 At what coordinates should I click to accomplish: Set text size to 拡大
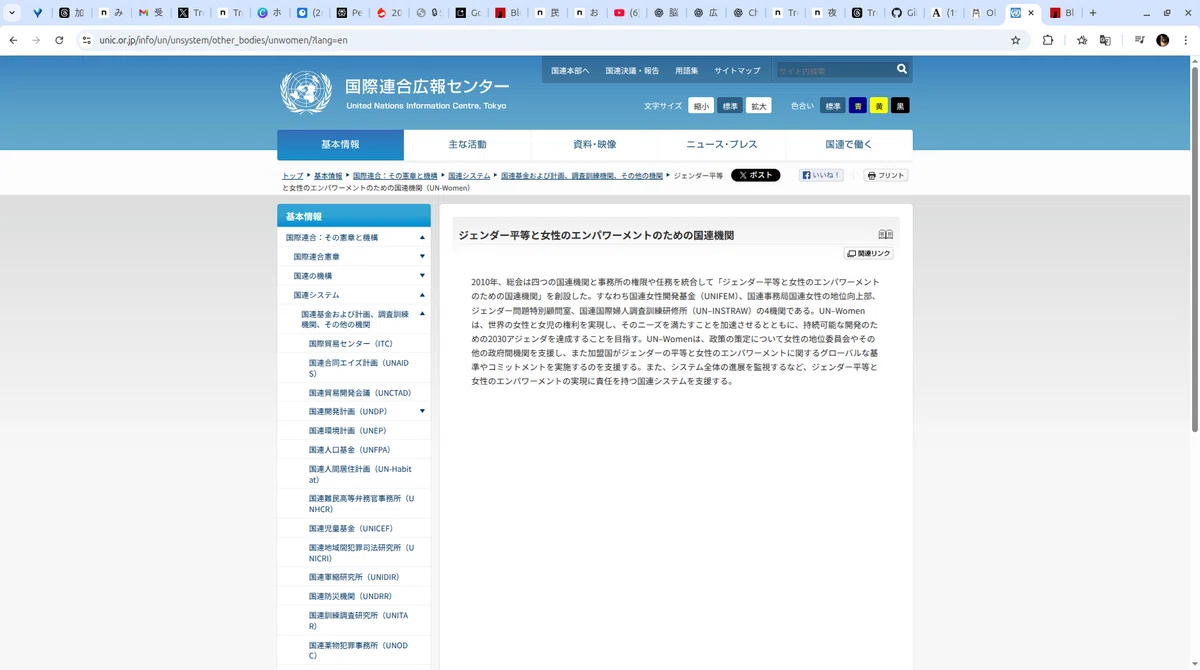point(759,106)
